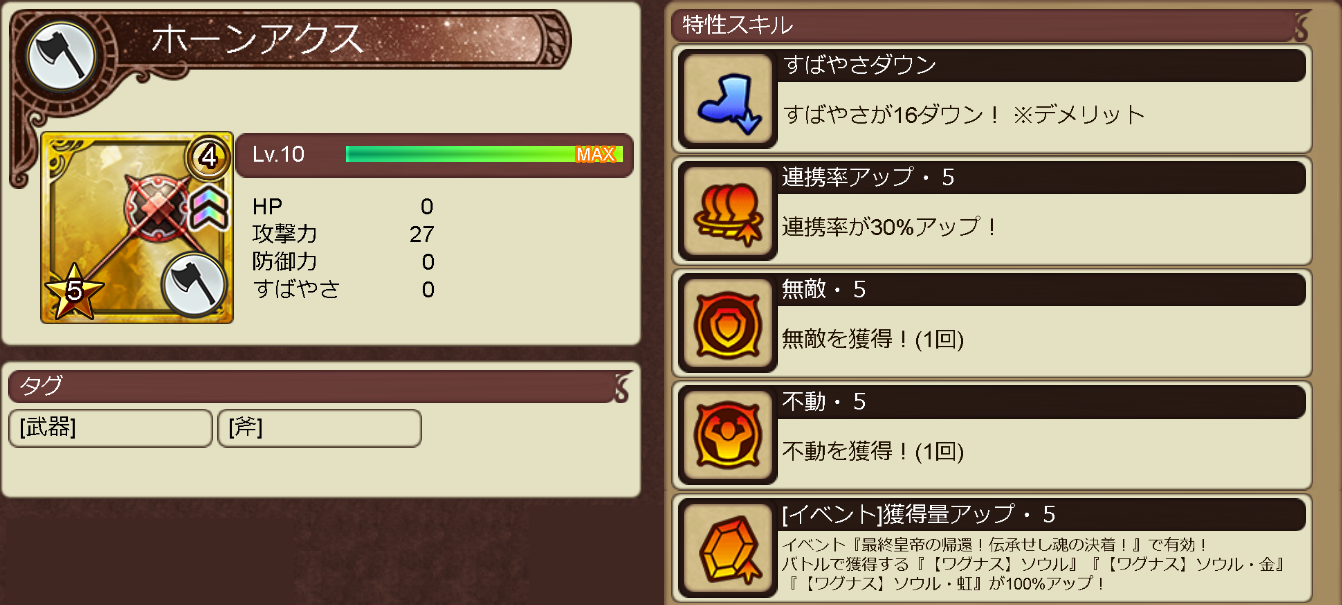Click the rainbow chevron icon on card
This screenshot has height=605, width=1342.
tap(205, 207)
